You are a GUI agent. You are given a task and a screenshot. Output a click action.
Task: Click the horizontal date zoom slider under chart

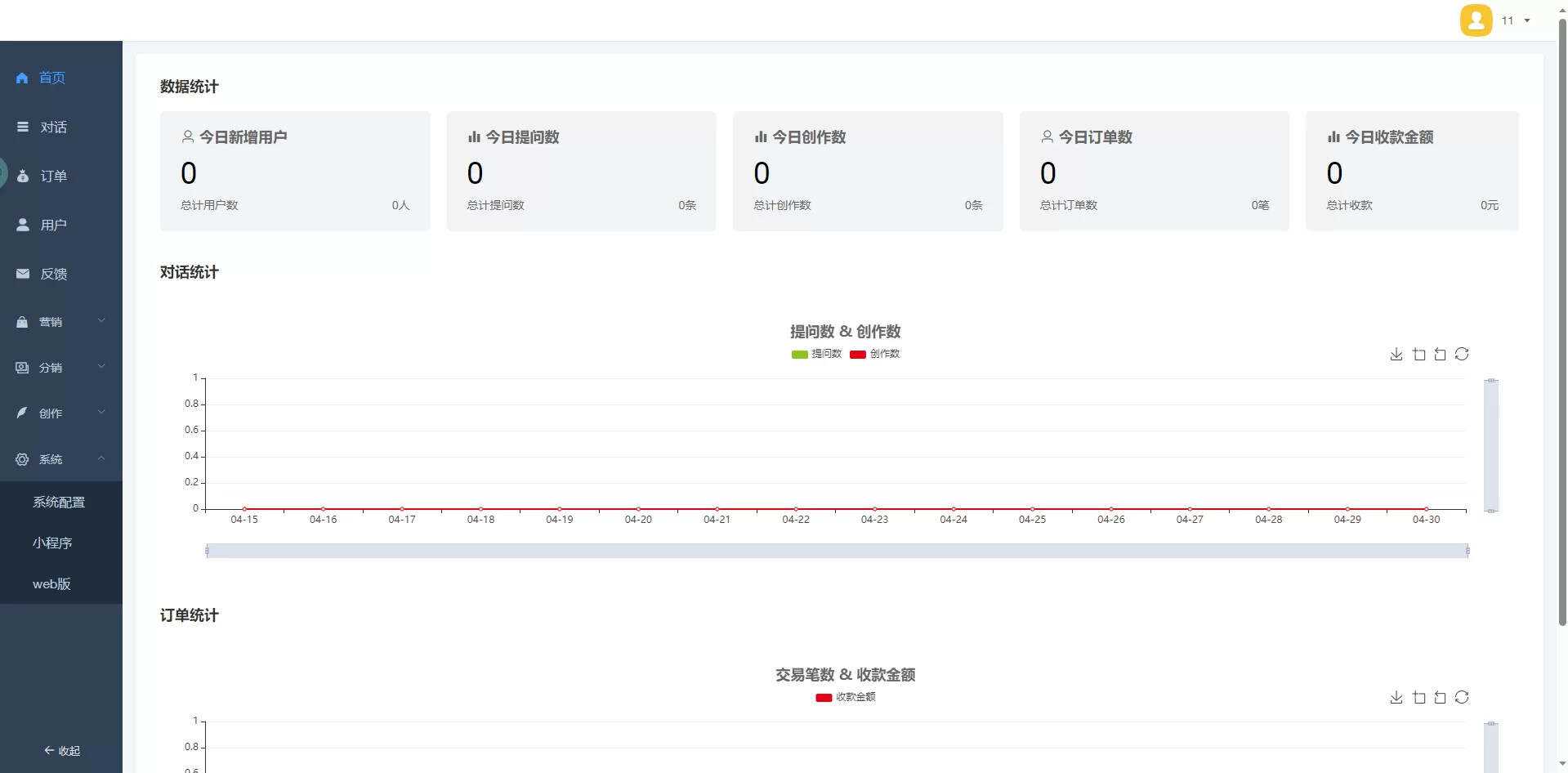(837, 551)
